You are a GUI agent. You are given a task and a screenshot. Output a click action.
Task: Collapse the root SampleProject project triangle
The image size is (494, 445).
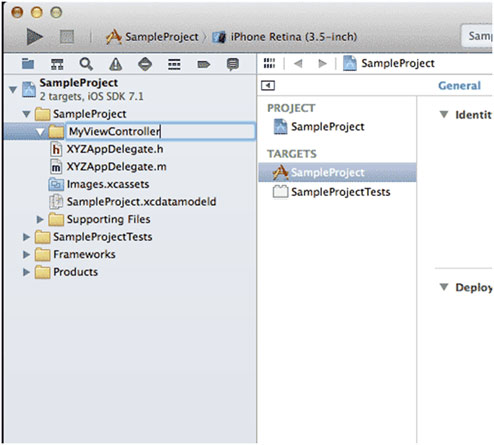[x=13, y=90]
